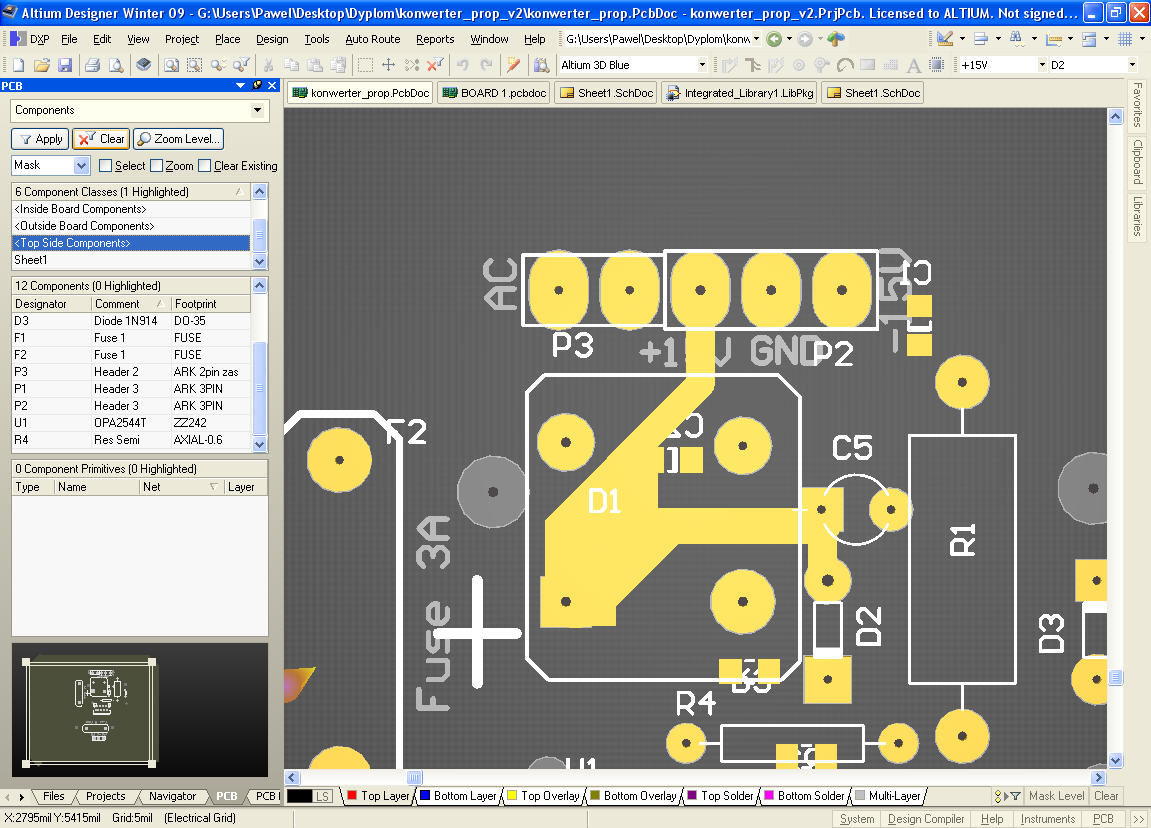Click the Place String text tool
The width and height of the screenshot is (1151, 828).
point(913,65)
